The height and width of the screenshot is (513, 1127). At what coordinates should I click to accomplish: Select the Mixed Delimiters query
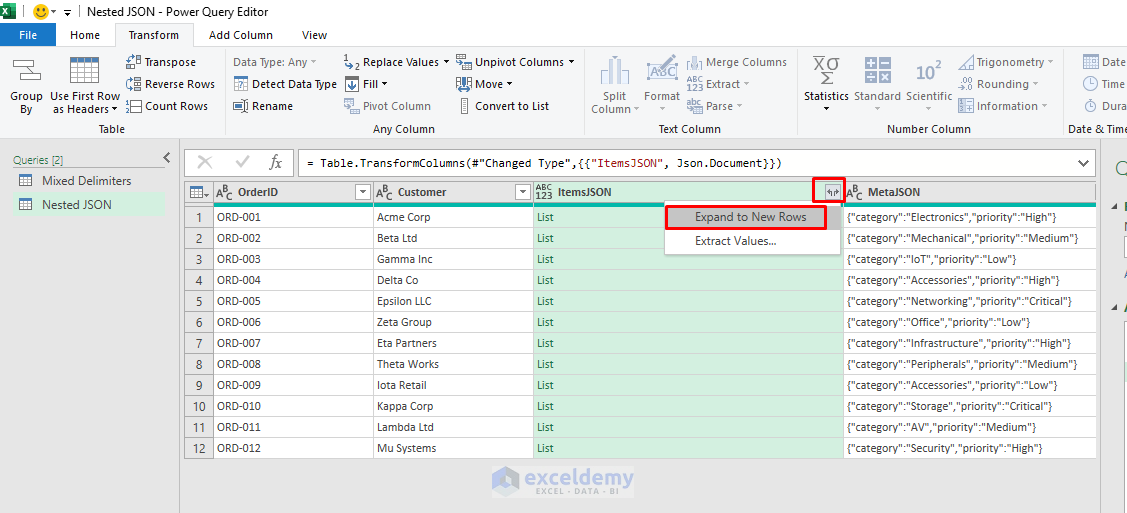[87, 180]
